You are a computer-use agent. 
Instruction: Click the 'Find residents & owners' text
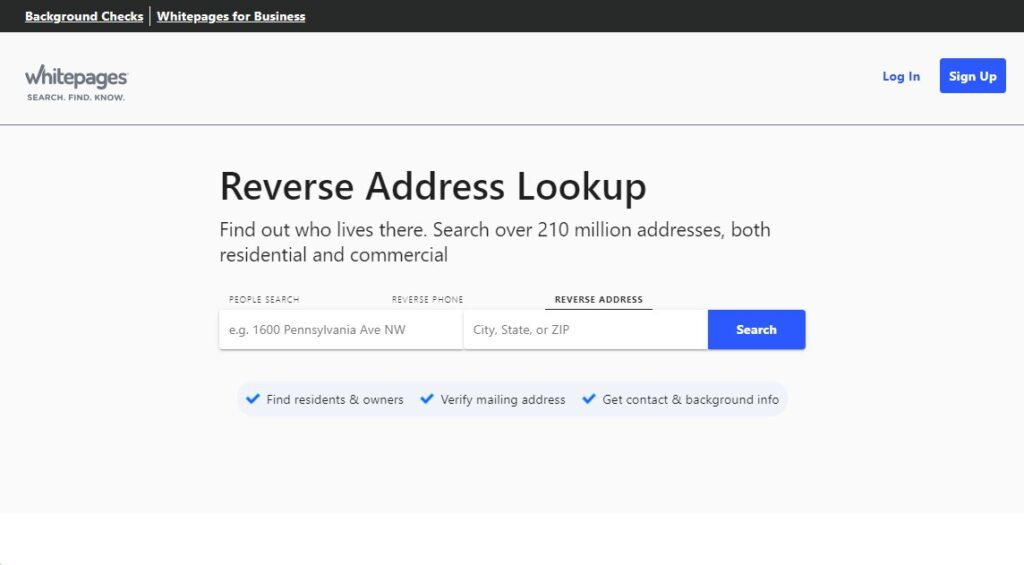334,399
